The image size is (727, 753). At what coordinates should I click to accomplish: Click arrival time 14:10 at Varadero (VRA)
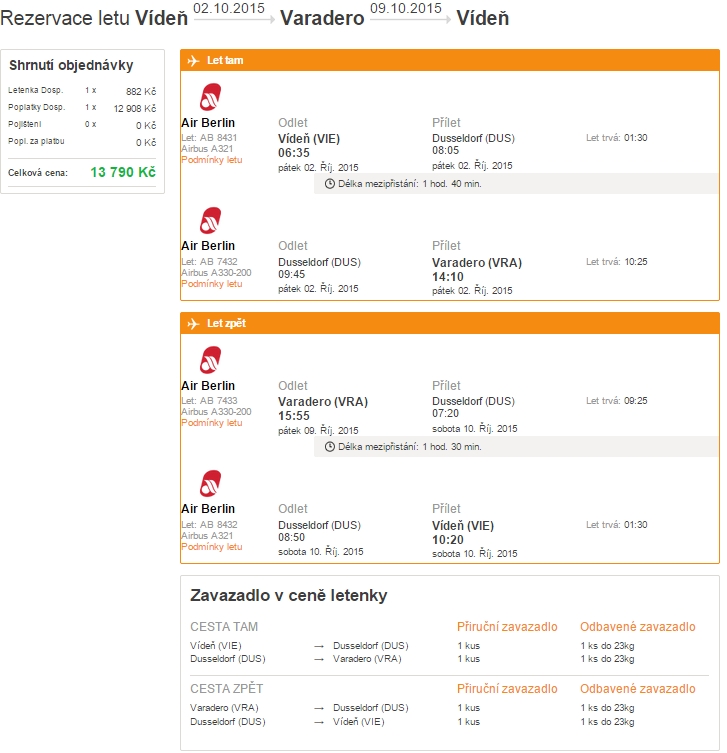pos(448,277)
